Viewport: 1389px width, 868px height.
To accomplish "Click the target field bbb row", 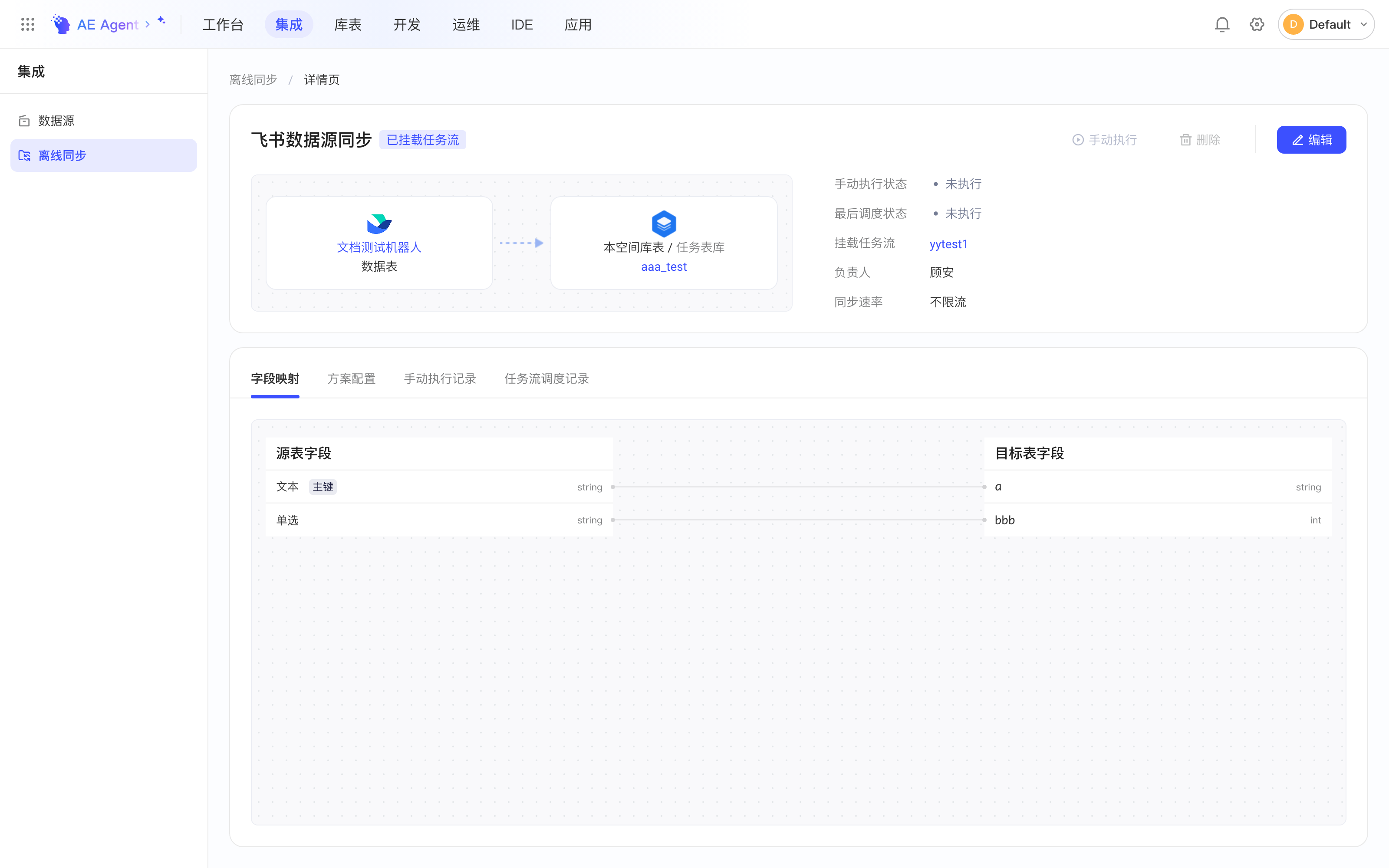I will tap(1158, 520).
